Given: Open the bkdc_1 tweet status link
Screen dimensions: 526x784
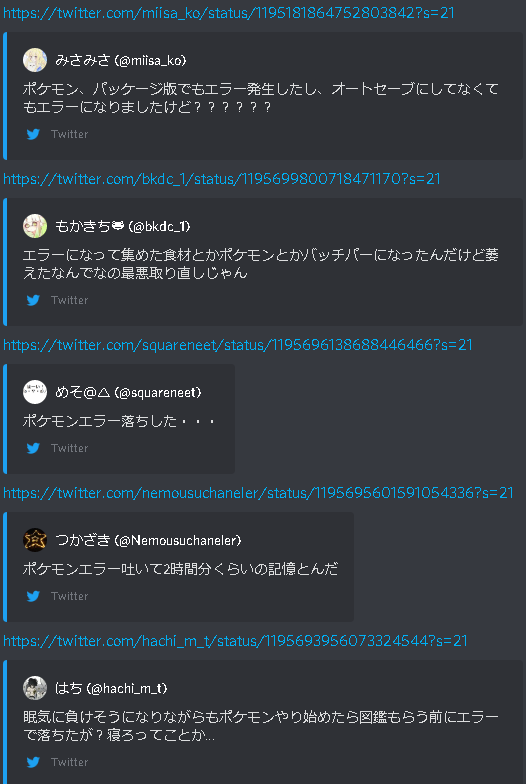Looking at the screenshot, I should pos(222,178).
